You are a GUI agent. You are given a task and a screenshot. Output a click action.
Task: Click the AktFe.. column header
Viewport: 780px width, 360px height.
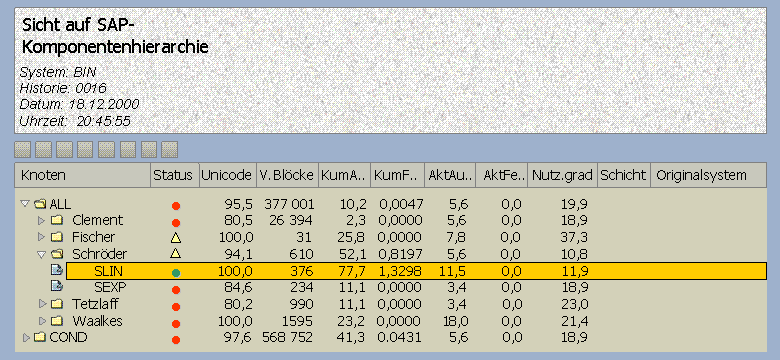(x=502, y=175)
